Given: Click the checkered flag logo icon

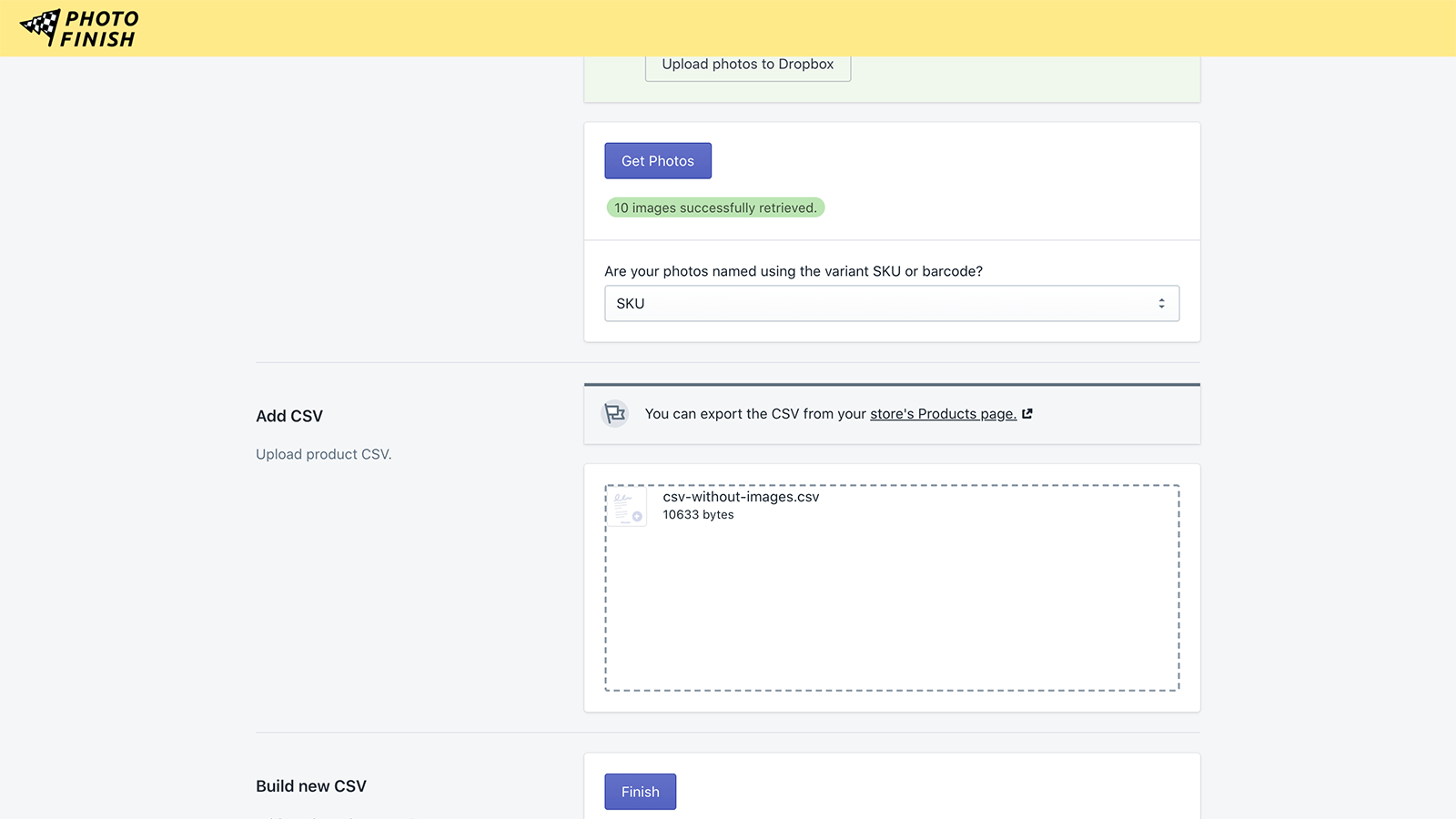Looking at the screenshot, I should 40,27.
